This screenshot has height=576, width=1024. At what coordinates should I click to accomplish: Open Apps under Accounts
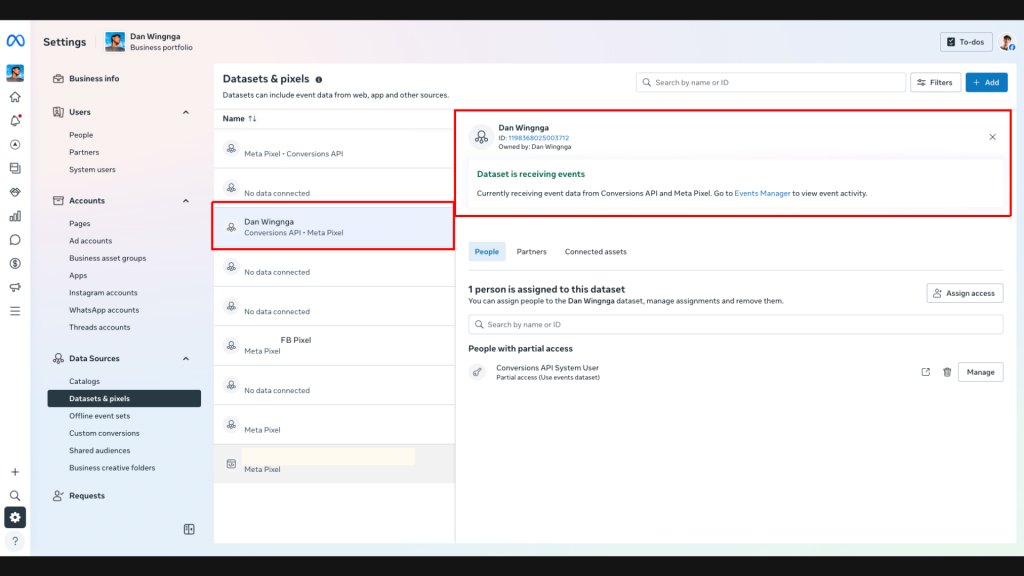[78, 276]
